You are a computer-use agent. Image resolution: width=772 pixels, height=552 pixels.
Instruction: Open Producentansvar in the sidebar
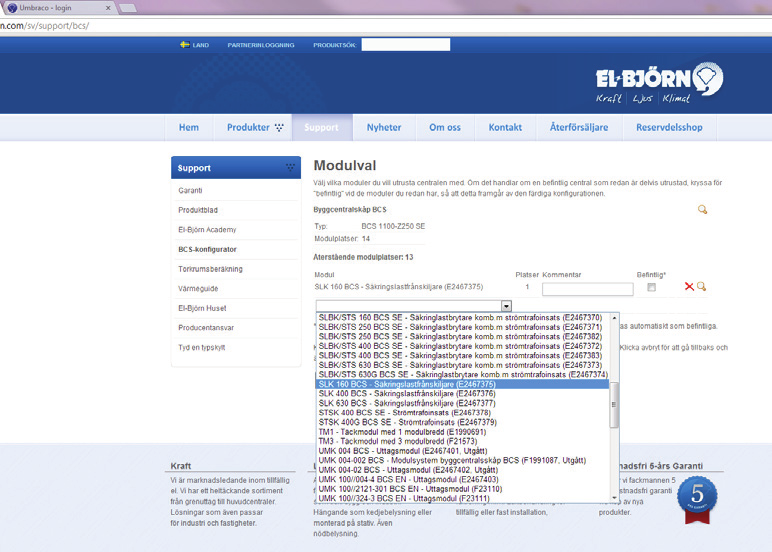[x=206, y=328]
